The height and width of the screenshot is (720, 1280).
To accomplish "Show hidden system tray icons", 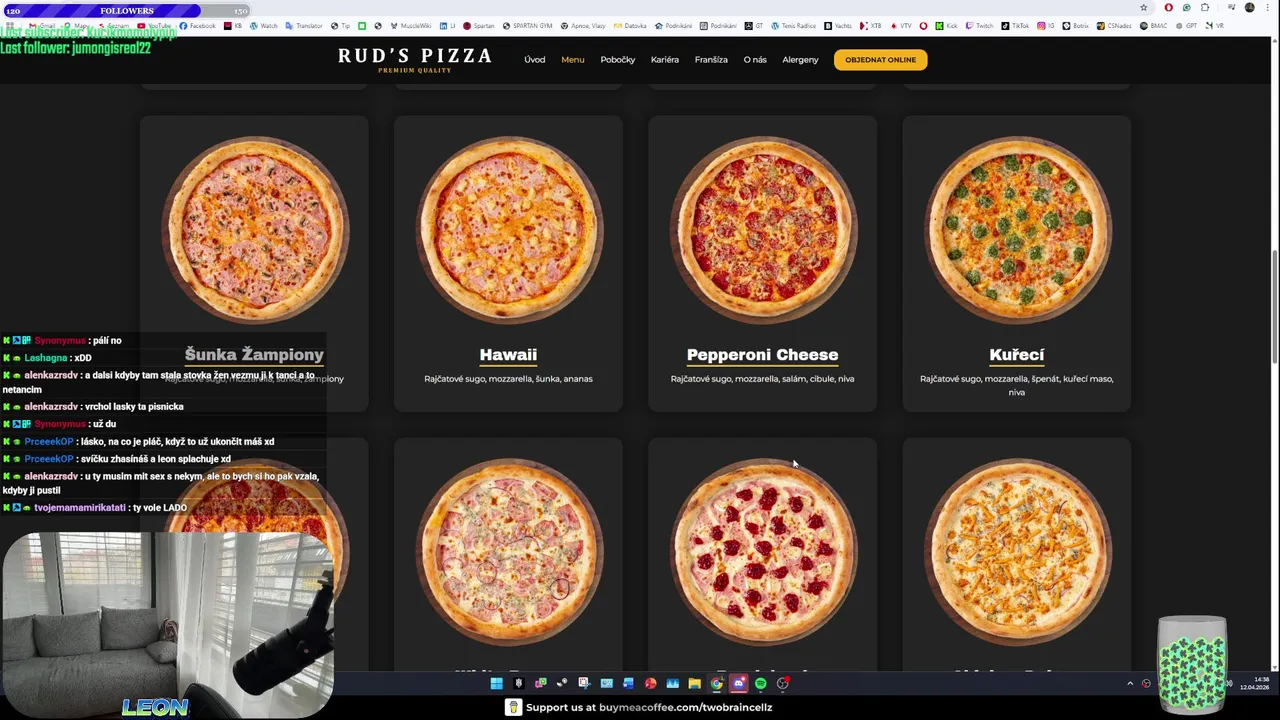I will tap(1130, 684).
